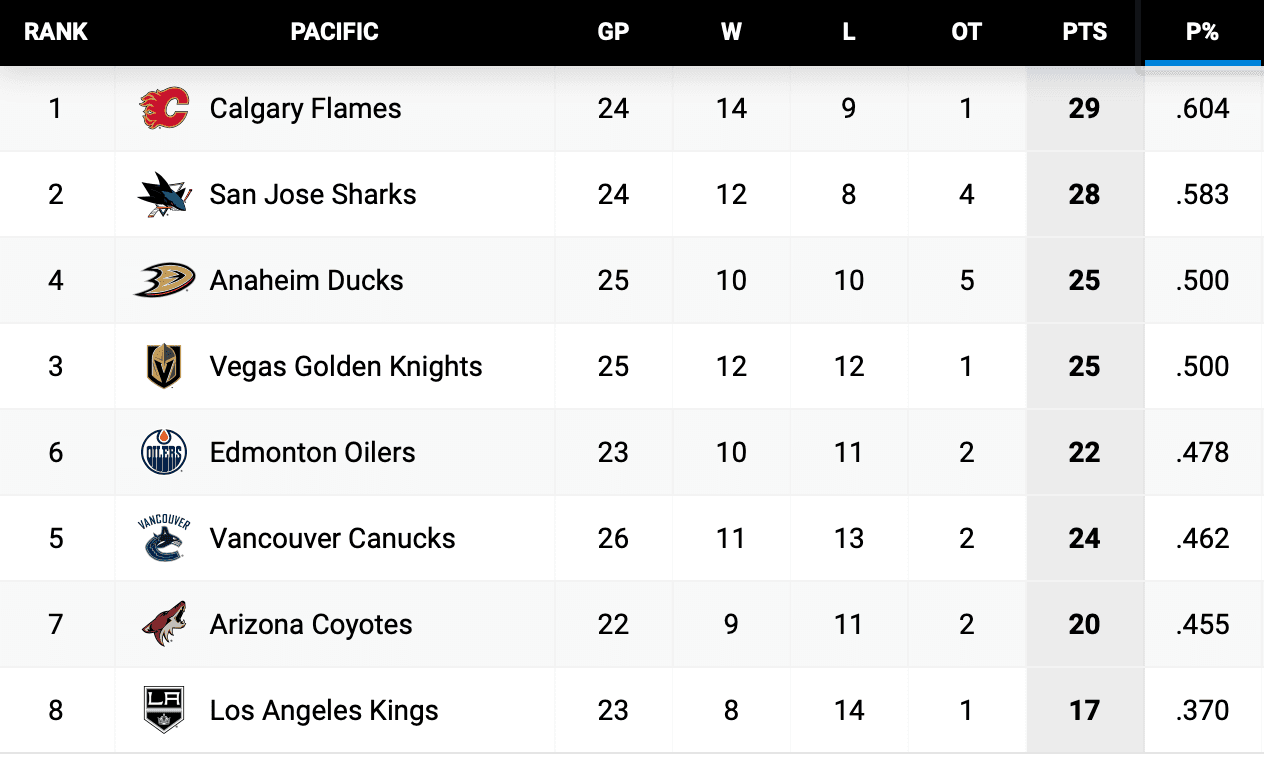Click the Arizona Coyotes logo
This screenshot has width=1264, height=758.
(x=164, y=624)
